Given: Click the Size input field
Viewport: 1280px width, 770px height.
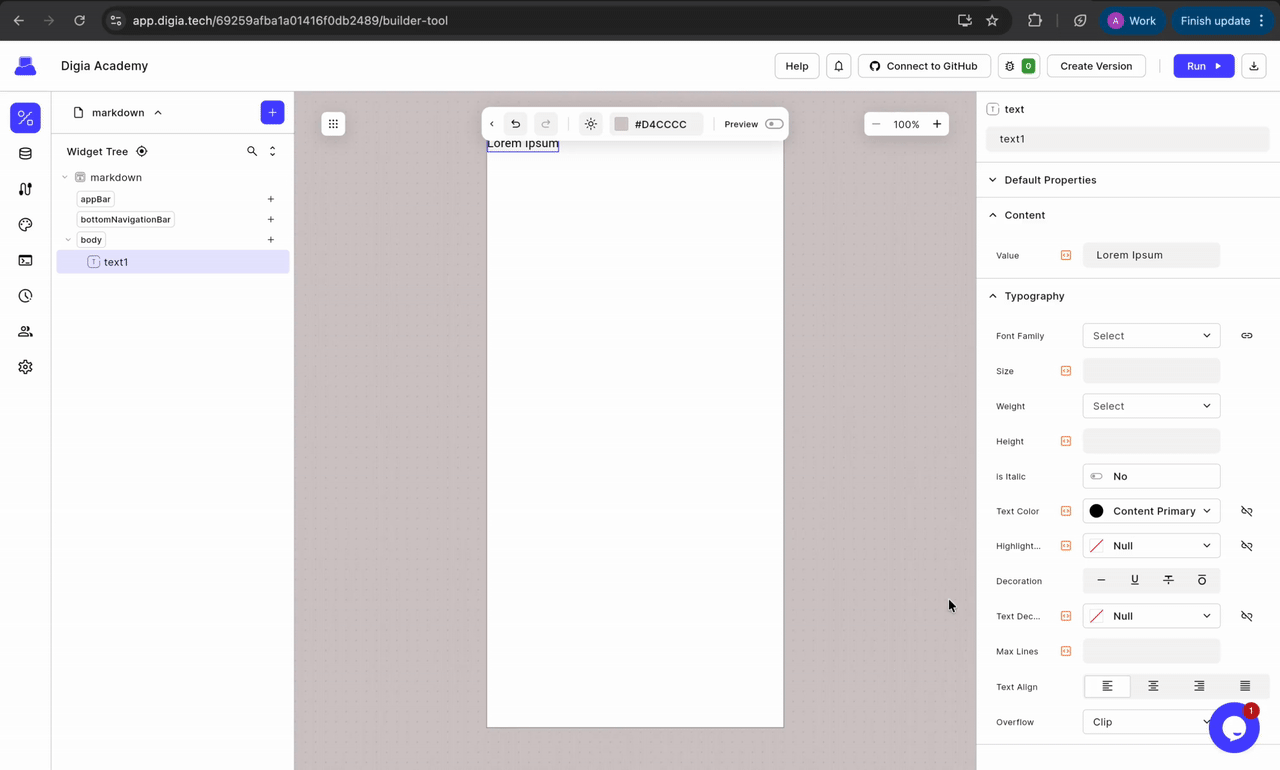Looking at the screenshot, I should [1151, 371].
